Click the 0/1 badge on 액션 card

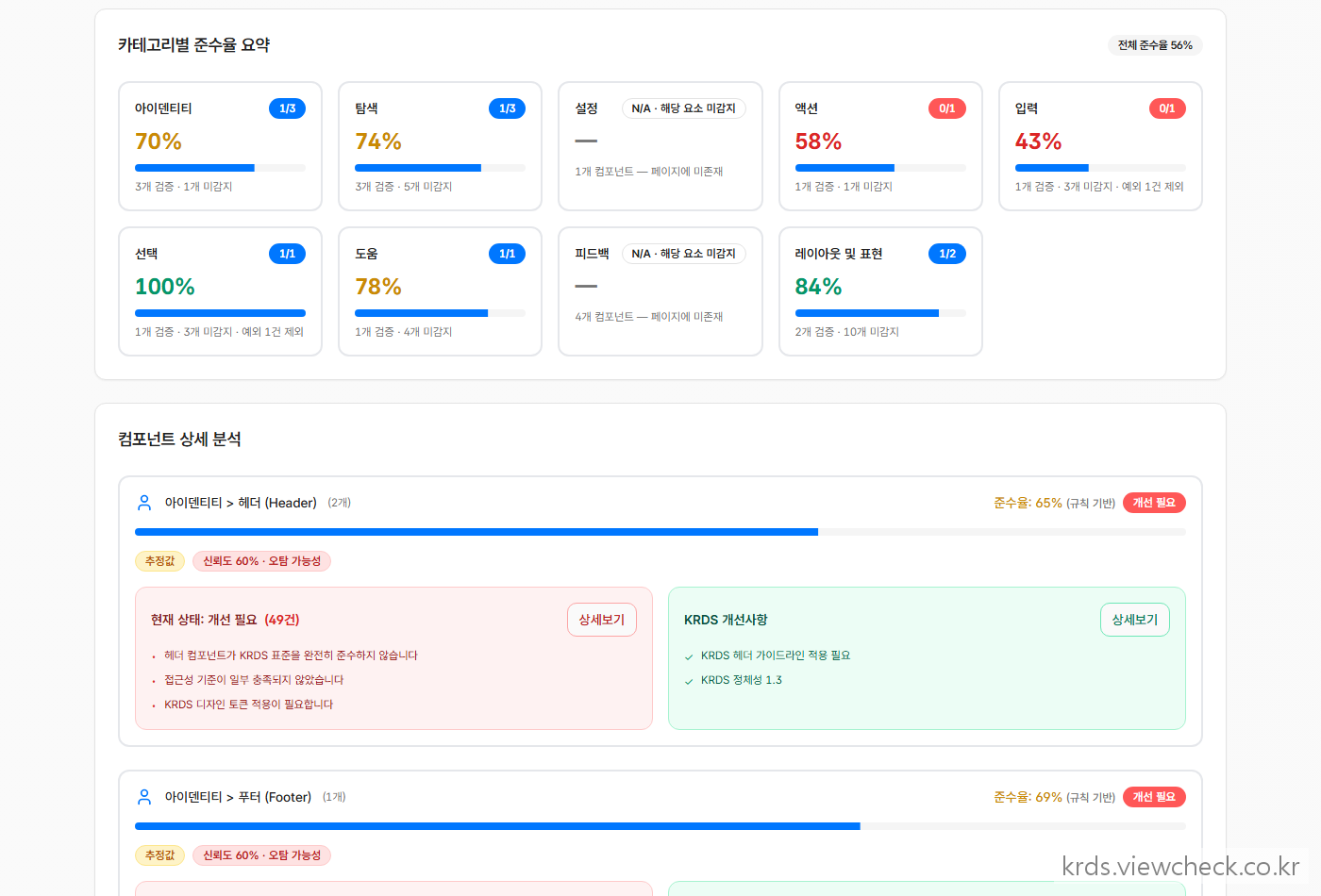947,108
